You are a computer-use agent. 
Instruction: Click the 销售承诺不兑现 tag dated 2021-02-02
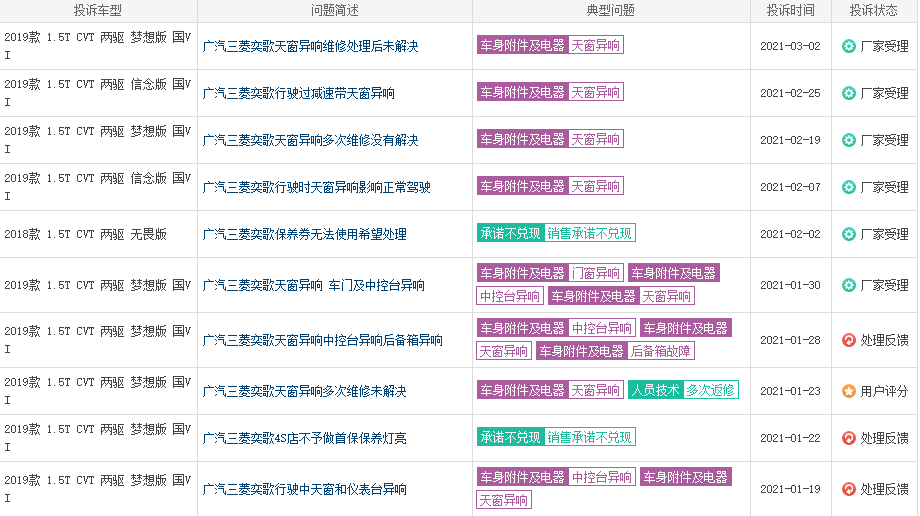(x=590, y=233)
